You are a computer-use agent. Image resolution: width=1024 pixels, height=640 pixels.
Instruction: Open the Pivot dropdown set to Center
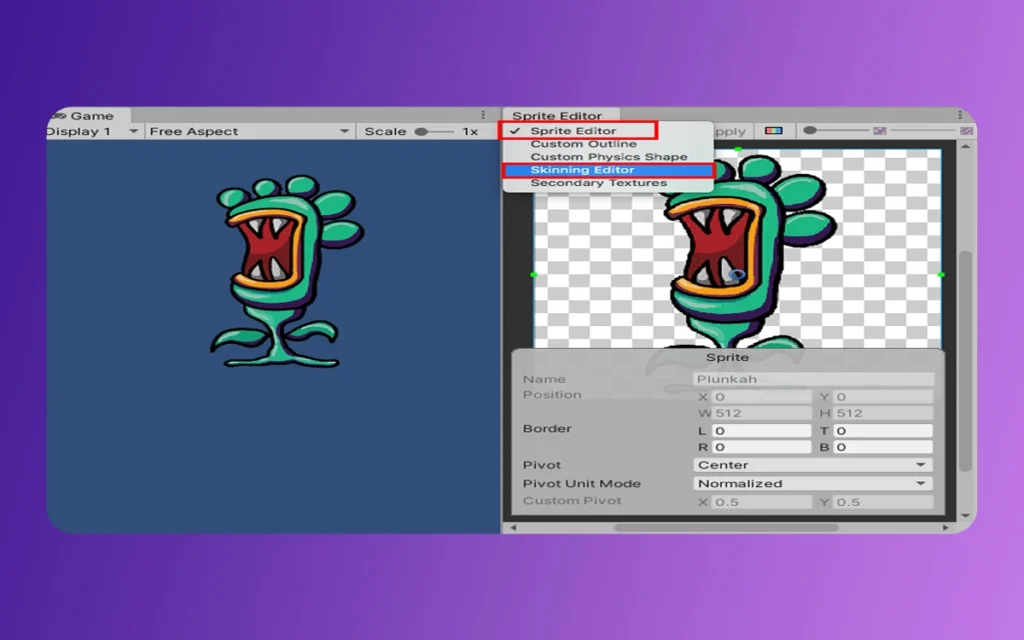pyautogui.click(x=812, y=464)
